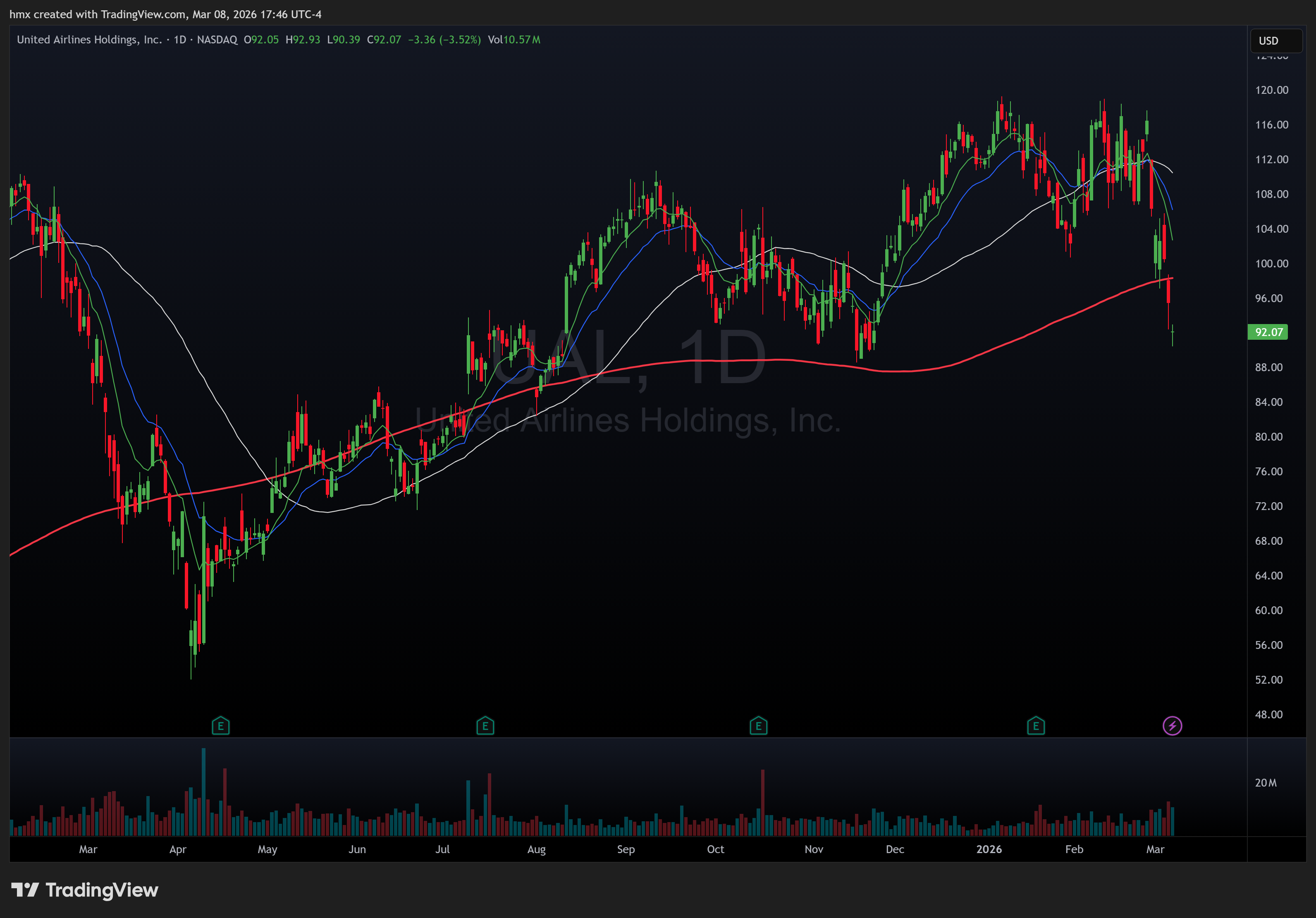This screenshot has width=1316, height=918.
Task: Click the TradingView logo at bottom left
Action: (x=85, y=890)
